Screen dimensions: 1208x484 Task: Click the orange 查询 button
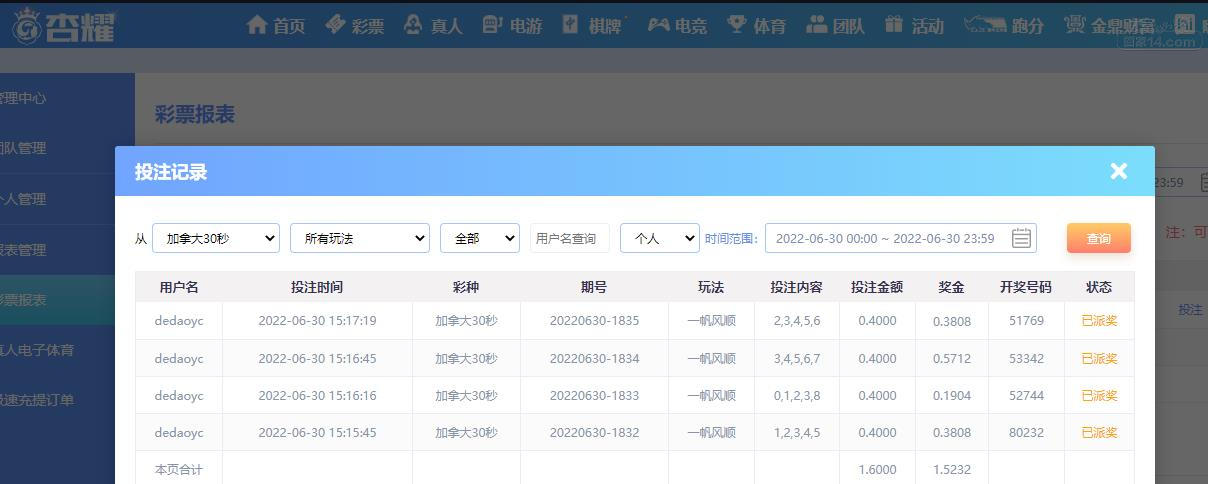coord(1099,238)
